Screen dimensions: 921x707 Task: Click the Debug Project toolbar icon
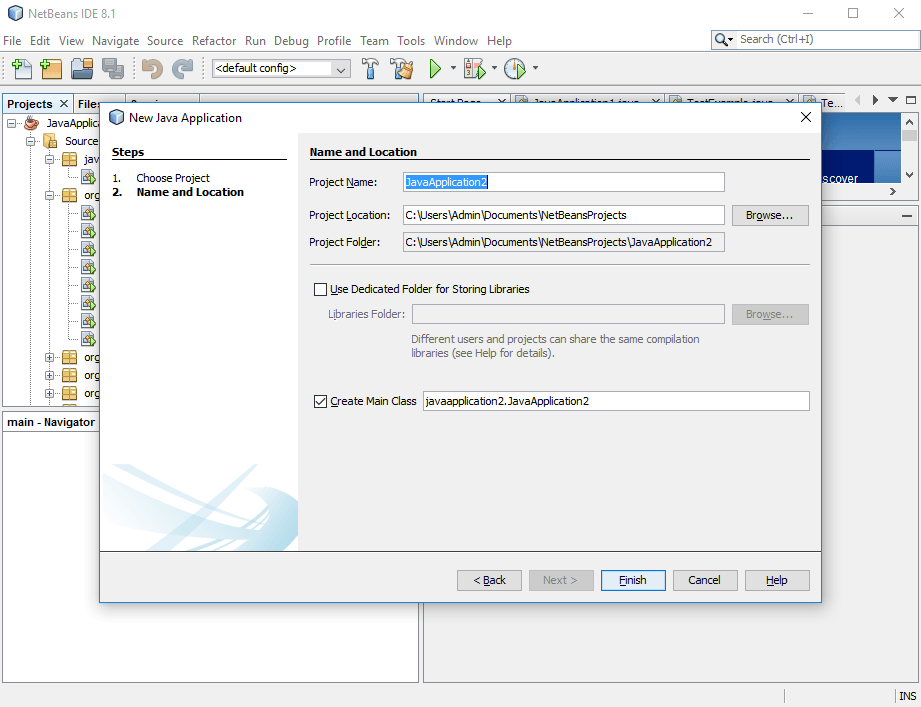point(475,69)
